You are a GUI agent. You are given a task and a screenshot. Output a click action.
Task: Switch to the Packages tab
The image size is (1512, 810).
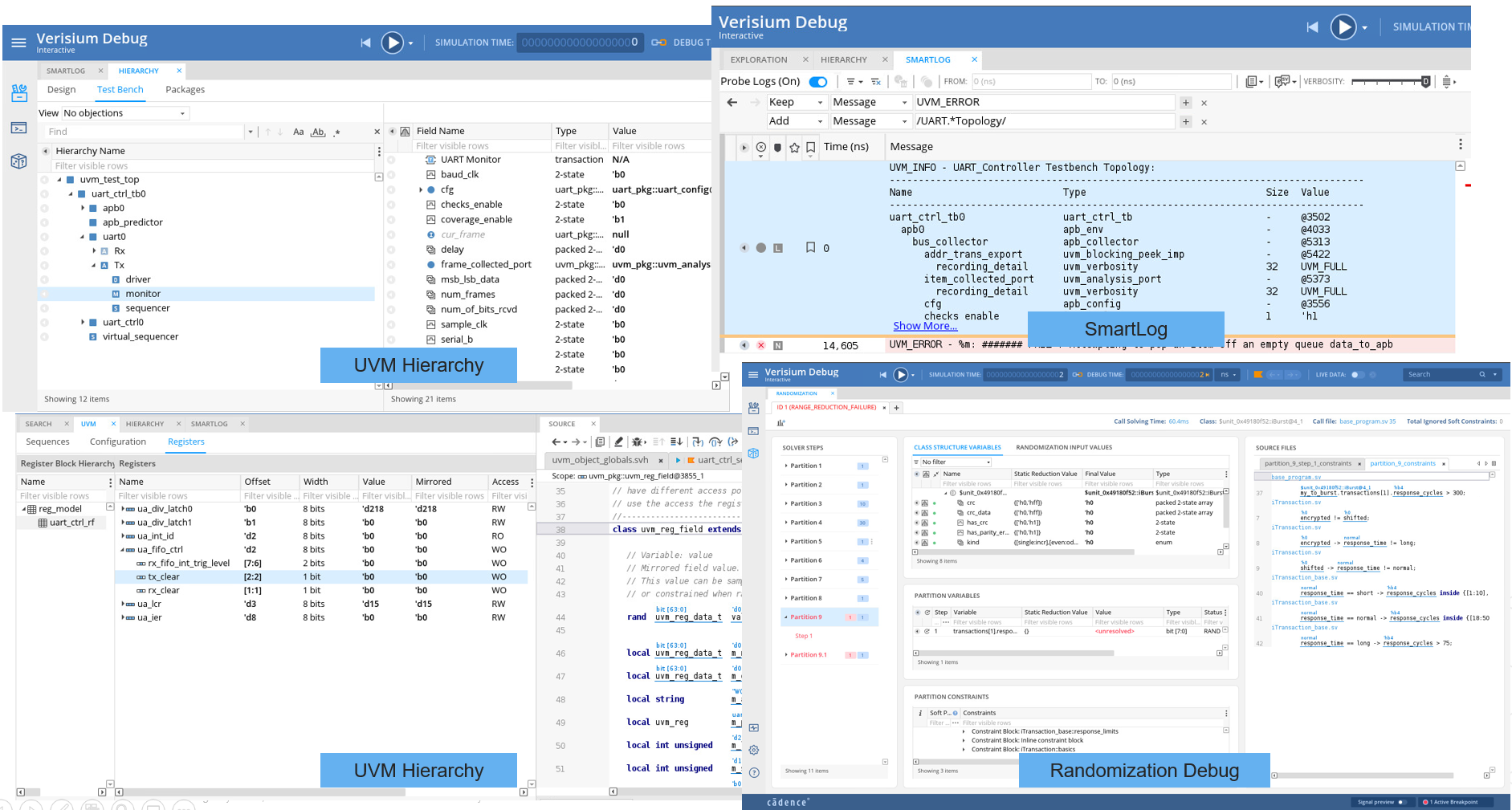(x=185, y=90)
